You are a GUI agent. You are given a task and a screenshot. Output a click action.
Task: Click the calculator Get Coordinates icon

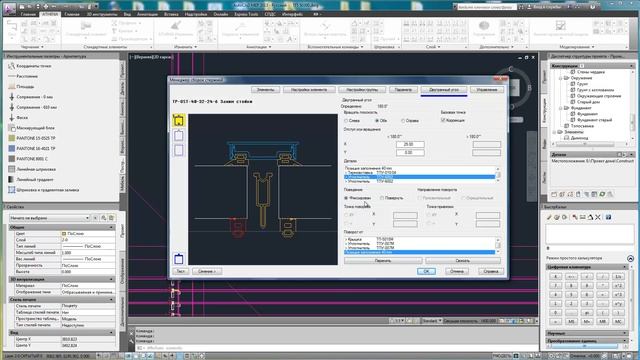tap(575, 217)
